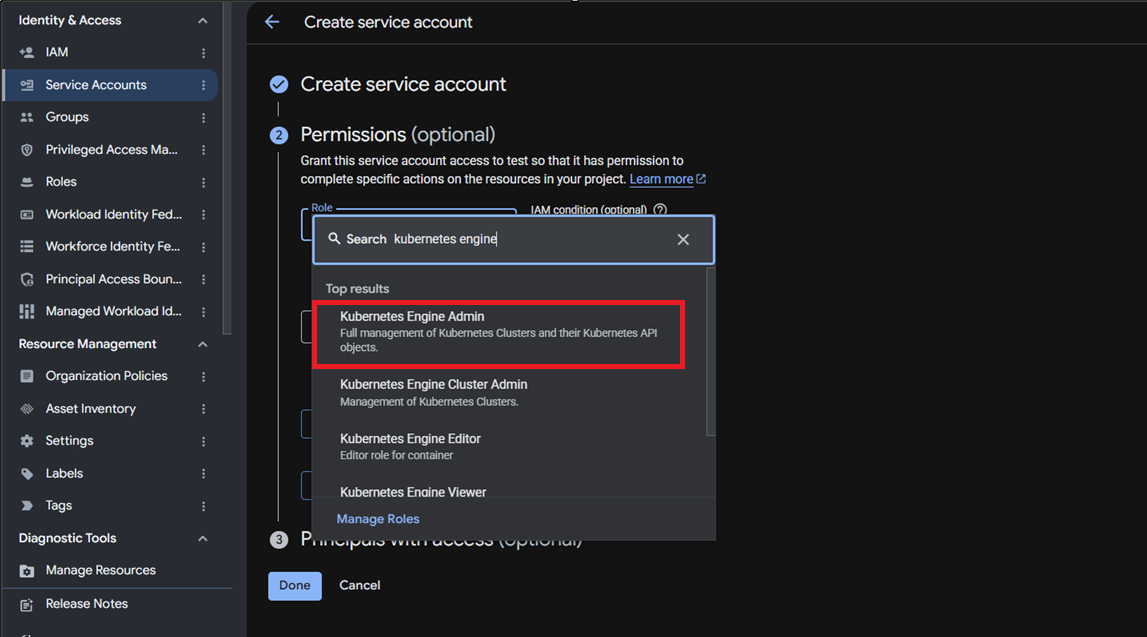Click the Privileged Access Manager shield icon

[27, 150]
